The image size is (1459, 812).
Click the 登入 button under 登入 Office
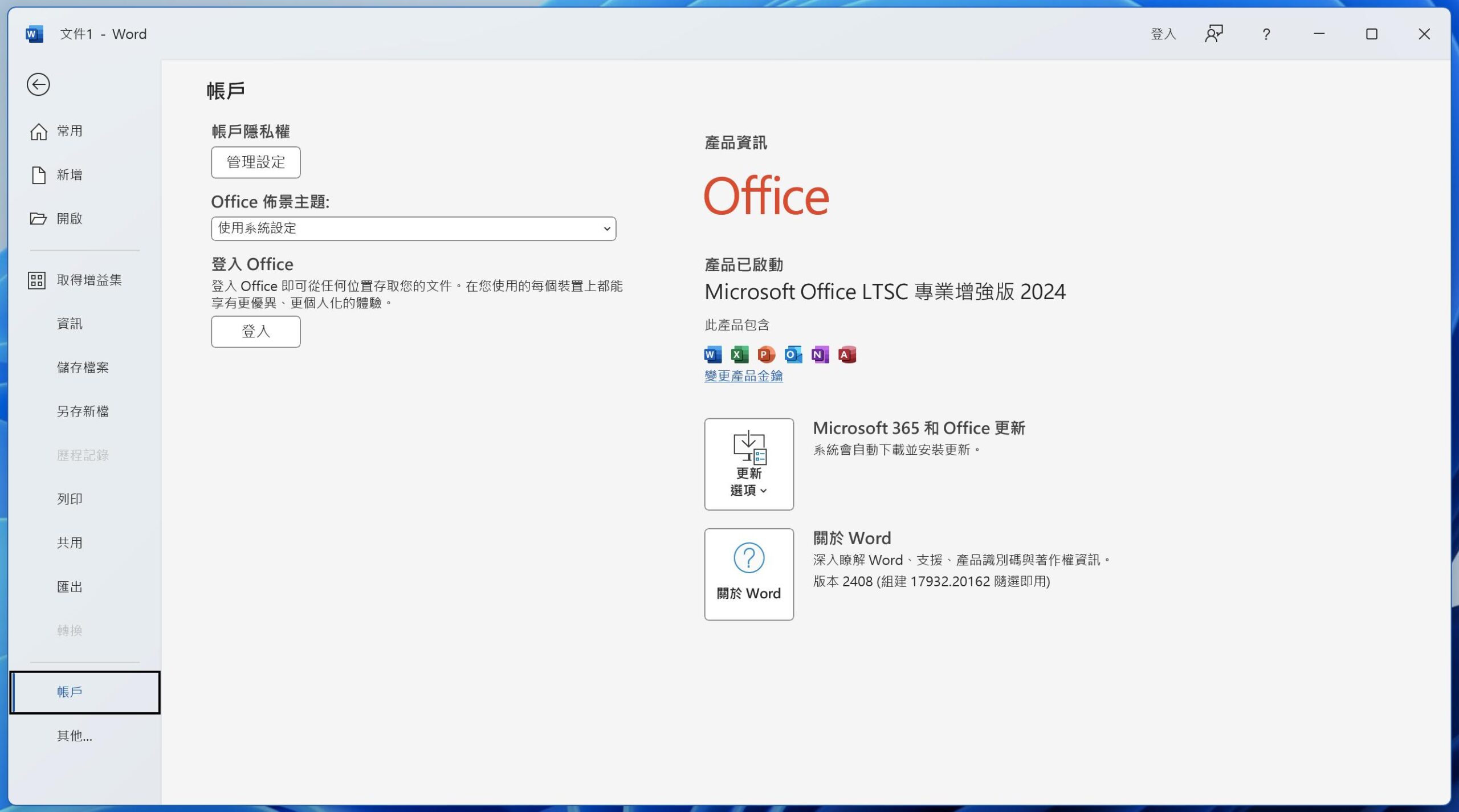click(255, 332)
